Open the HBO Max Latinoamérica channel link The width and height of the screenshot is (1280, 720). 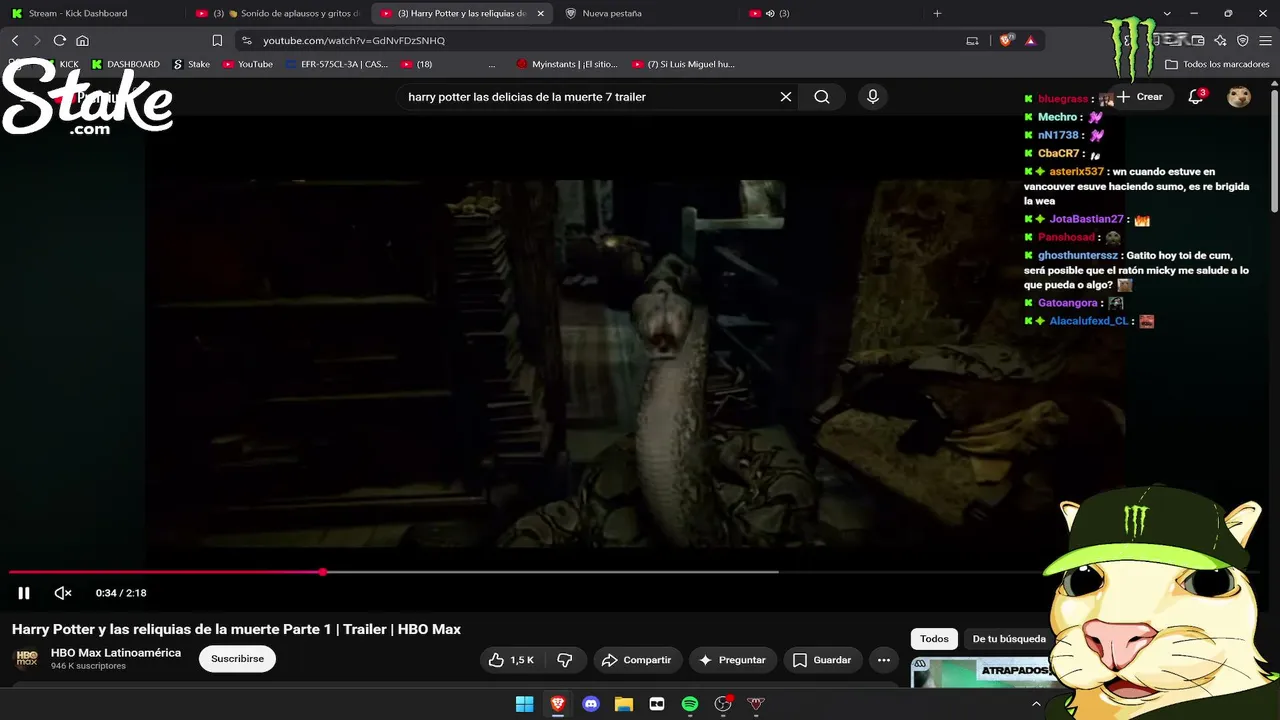point(116,653)
